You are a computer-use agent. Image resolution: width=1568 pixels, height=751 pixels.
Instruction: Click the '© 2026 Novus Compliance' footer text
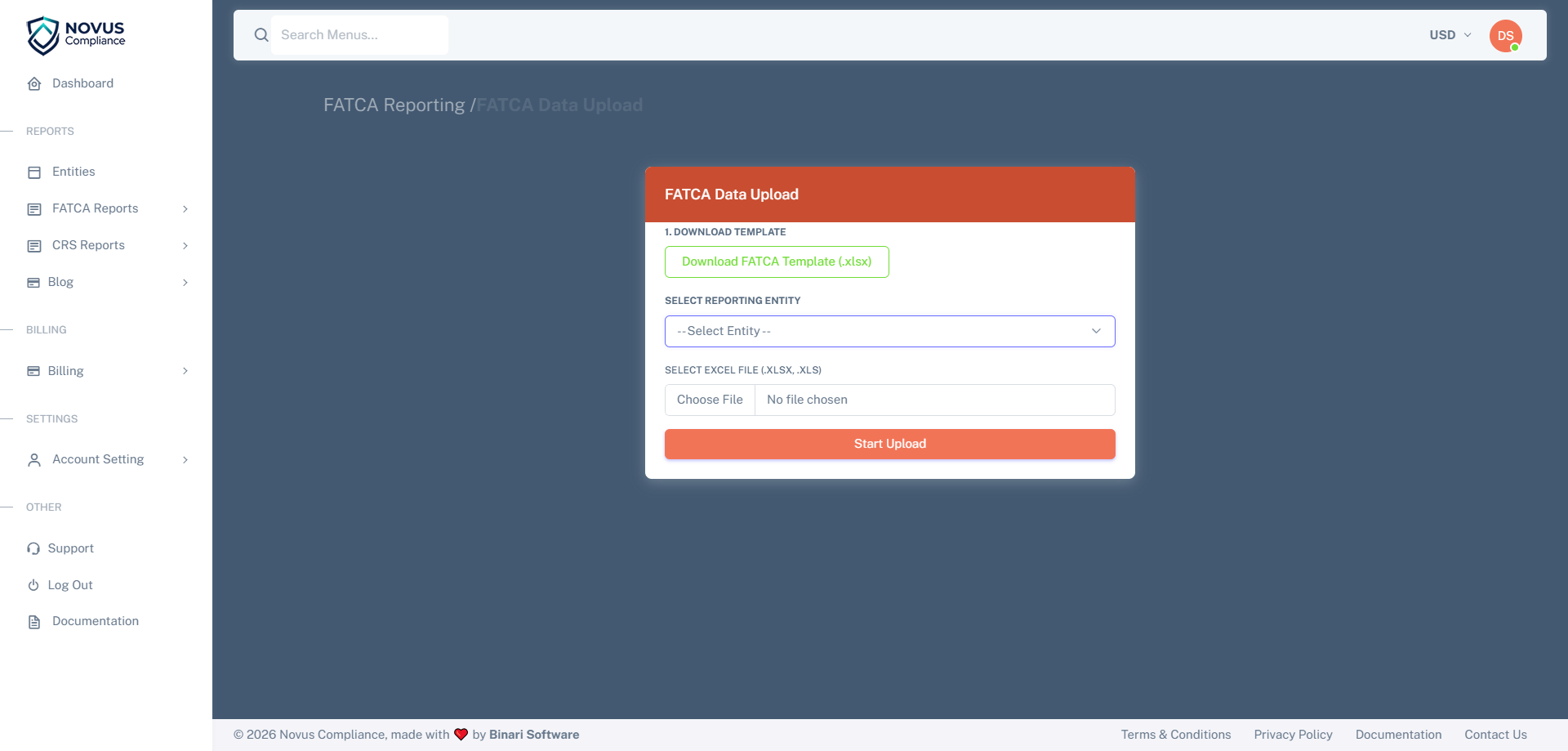(x=310, y=735)
